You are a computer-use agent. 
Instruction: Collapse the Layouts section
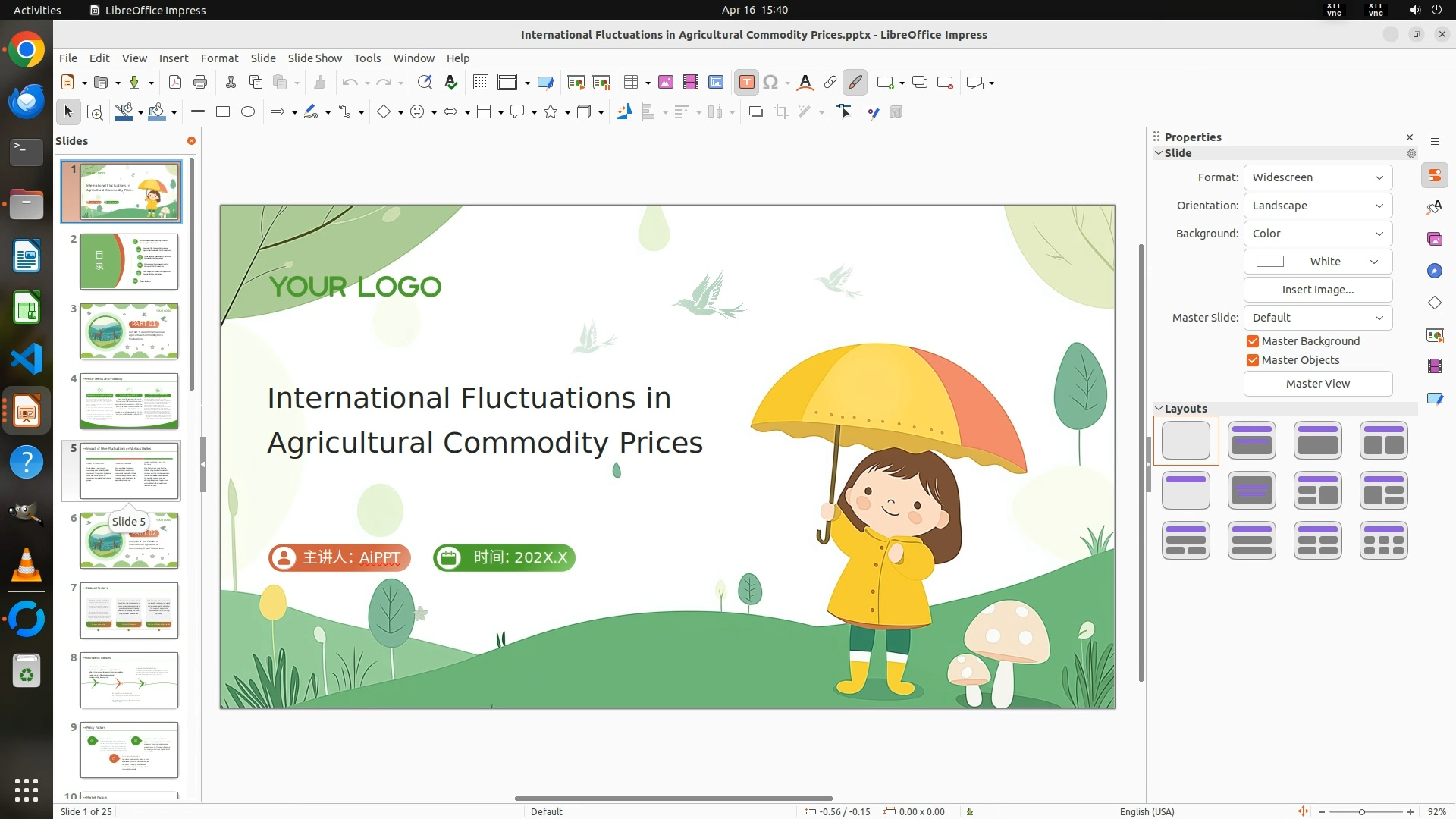(x=1159, y=409)
